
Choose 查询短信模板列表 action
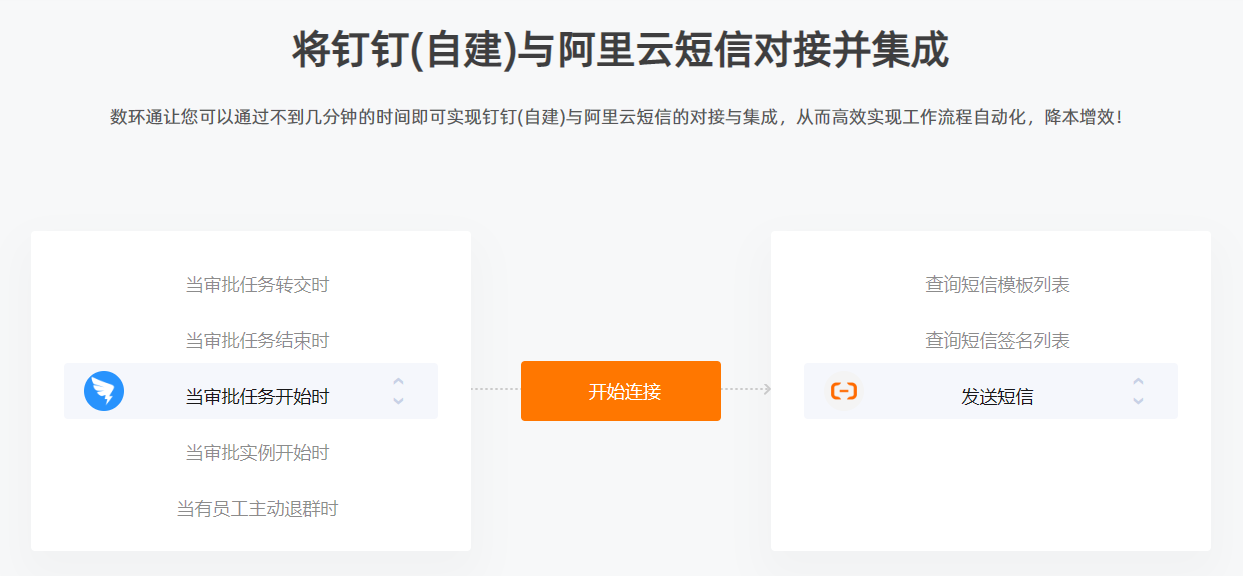tap(997, 285)
